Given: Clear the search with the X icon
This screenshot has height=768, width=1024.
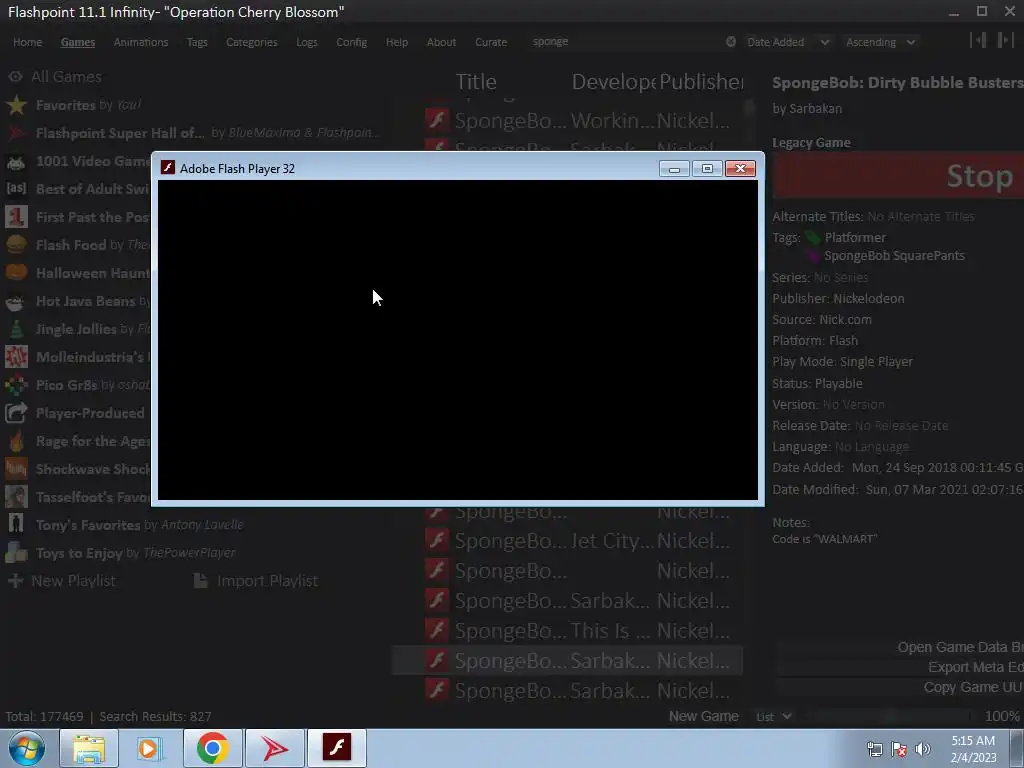Looking at the screenshot, I should click(731, 42).
